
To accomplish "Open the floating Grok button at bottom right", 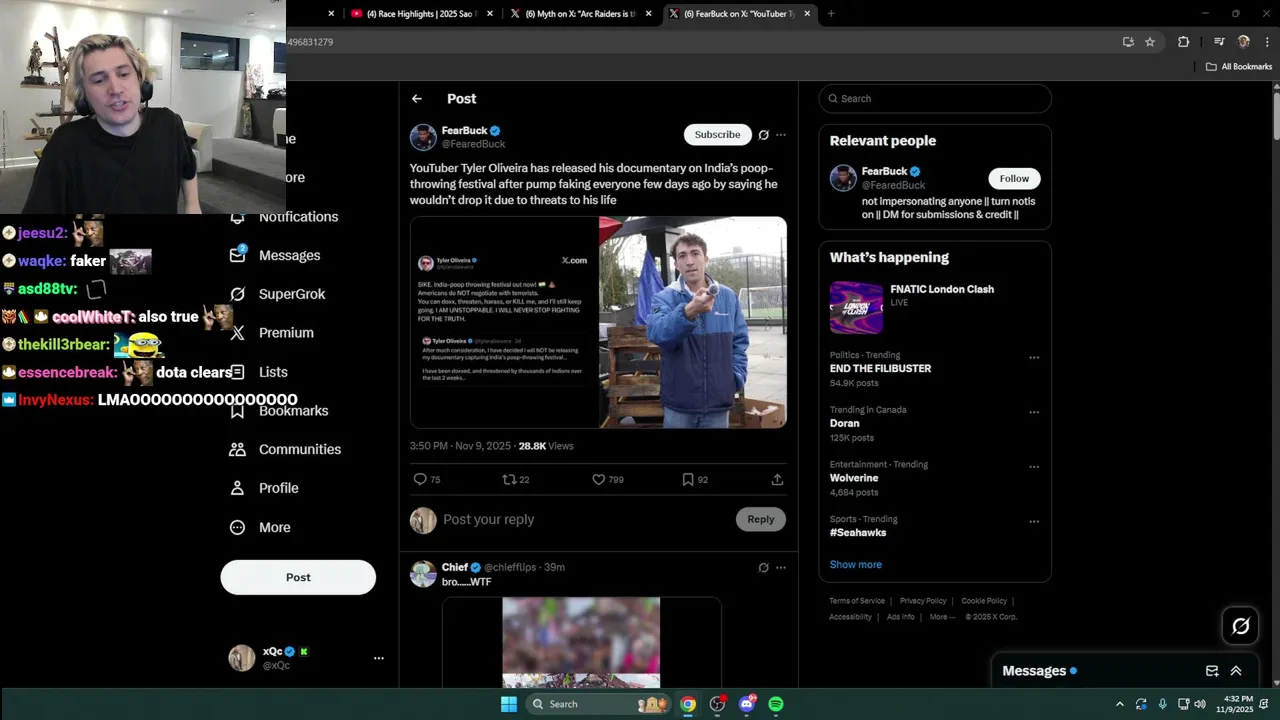I will (1241, 626).
